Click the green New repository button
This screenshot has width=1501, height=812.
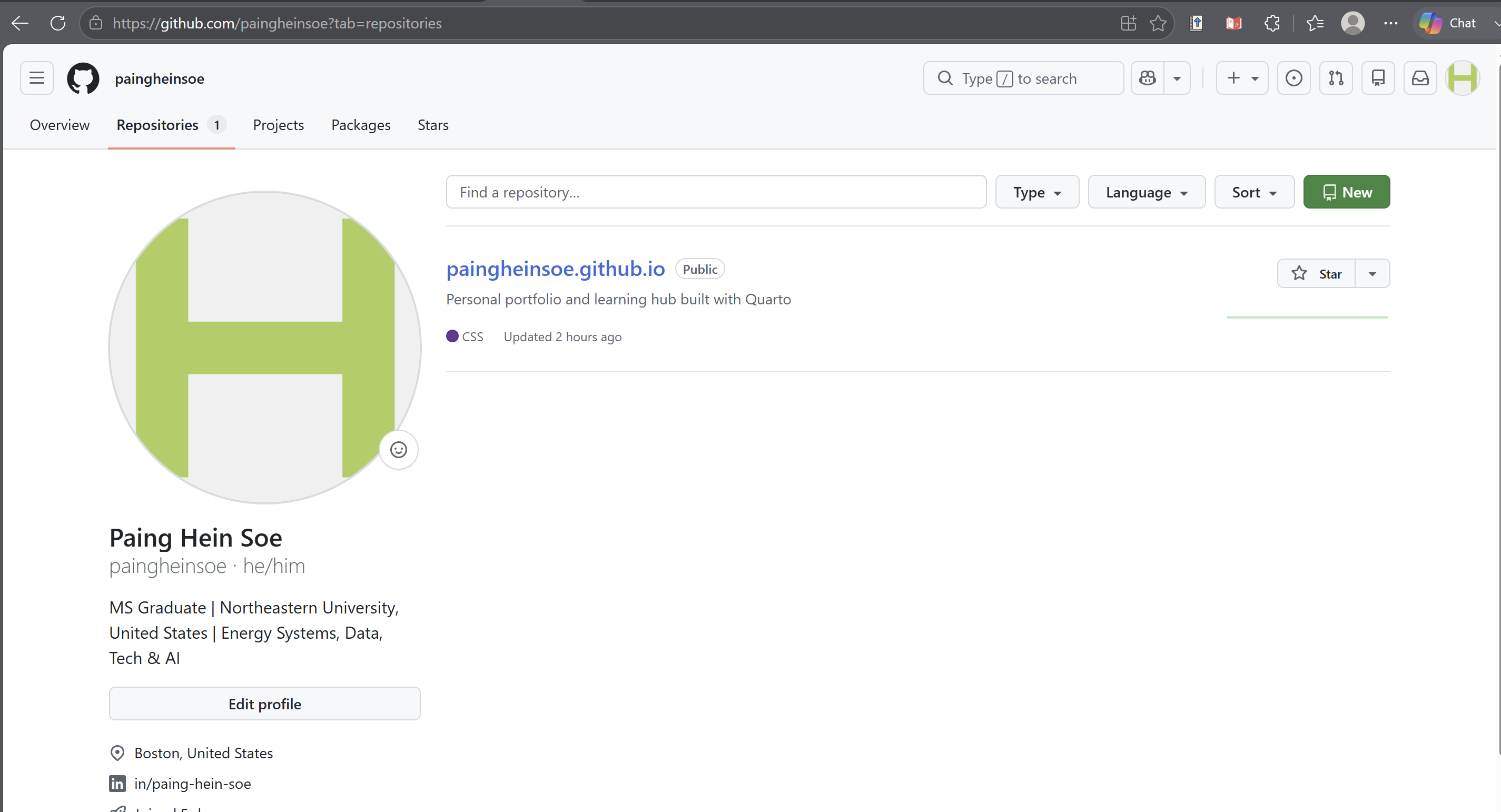[x=1347, y=192]
